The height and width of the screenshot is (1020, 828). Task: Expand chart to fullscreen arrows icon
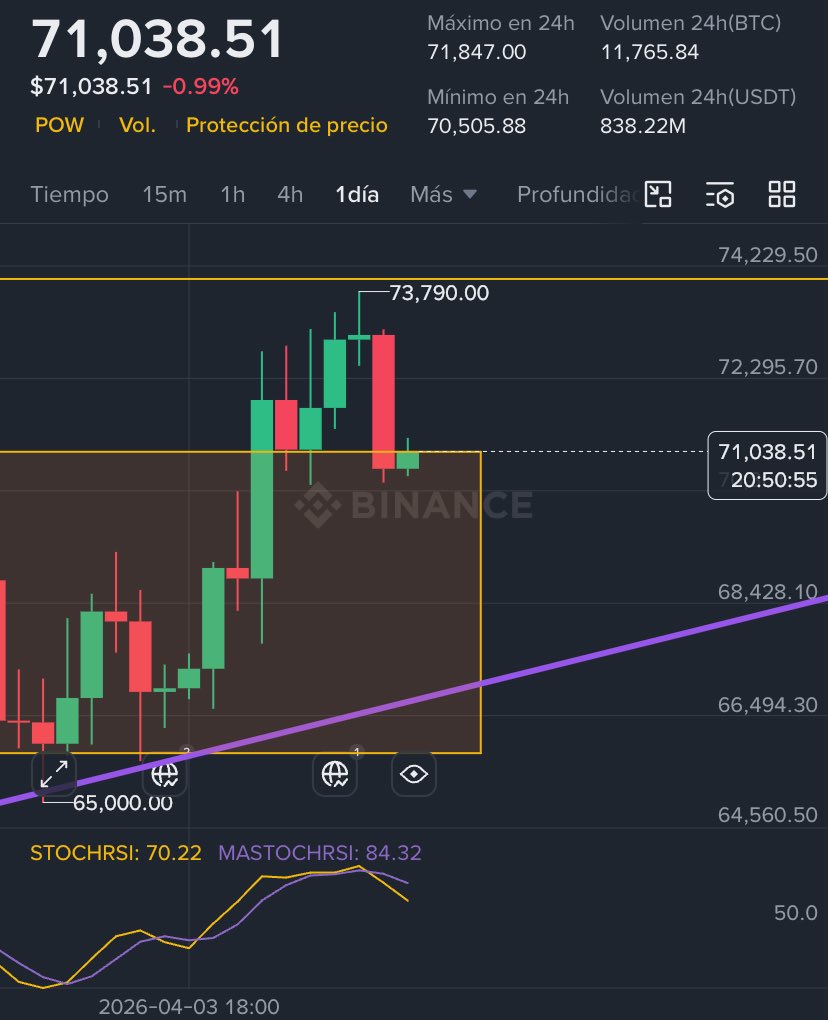point(54,773)
